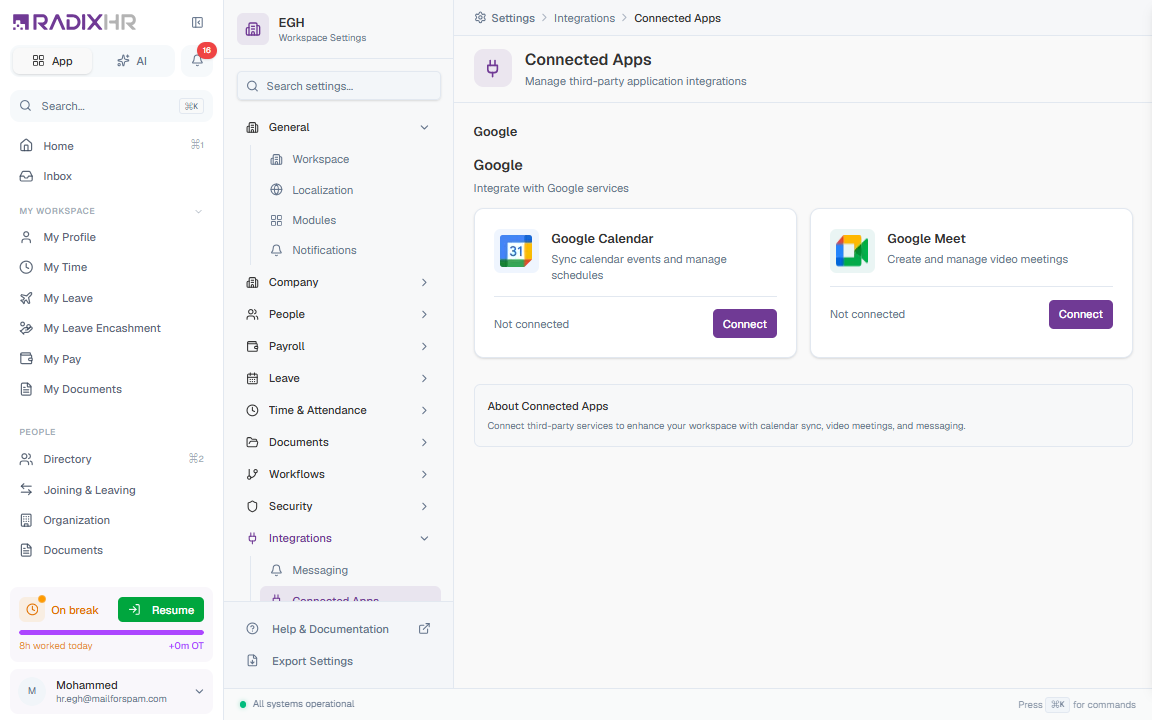
Task: Click the My Leave airplane icon
Action: pos(26,298)
